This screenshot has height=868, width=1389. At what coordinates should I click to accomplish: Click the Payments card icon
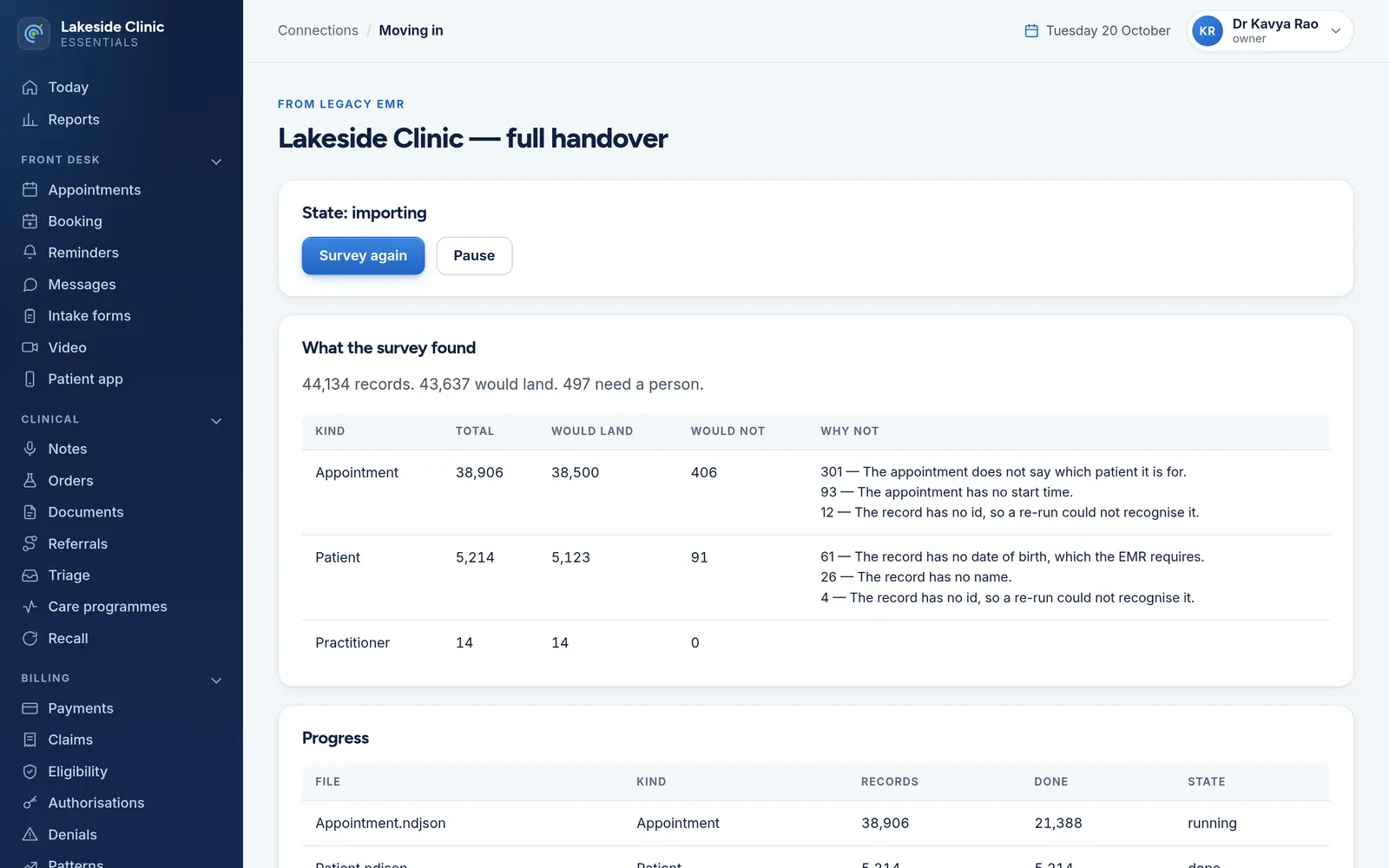(x=30, y=708)
